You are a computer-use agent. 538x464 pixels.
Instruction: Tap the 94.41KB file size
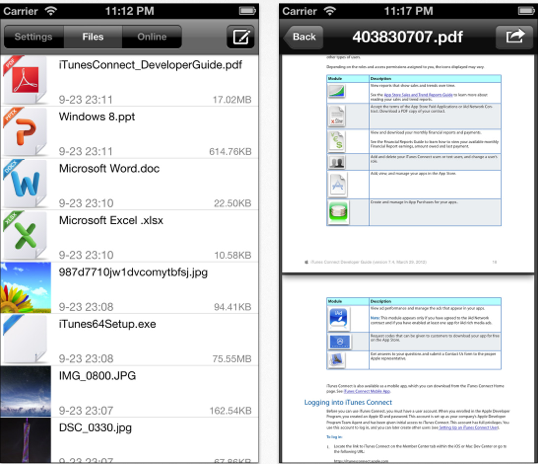click(x=233, y=307)
